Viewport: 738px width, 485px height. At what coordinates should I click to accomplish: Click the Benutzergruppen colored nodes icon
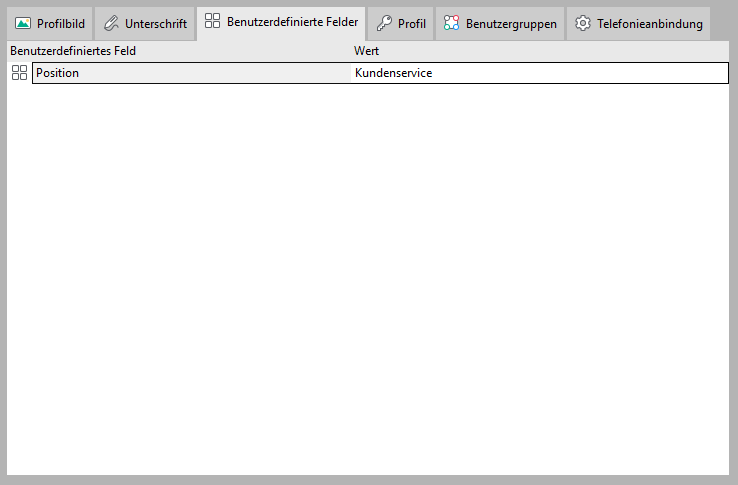click(x=451, y=23)
